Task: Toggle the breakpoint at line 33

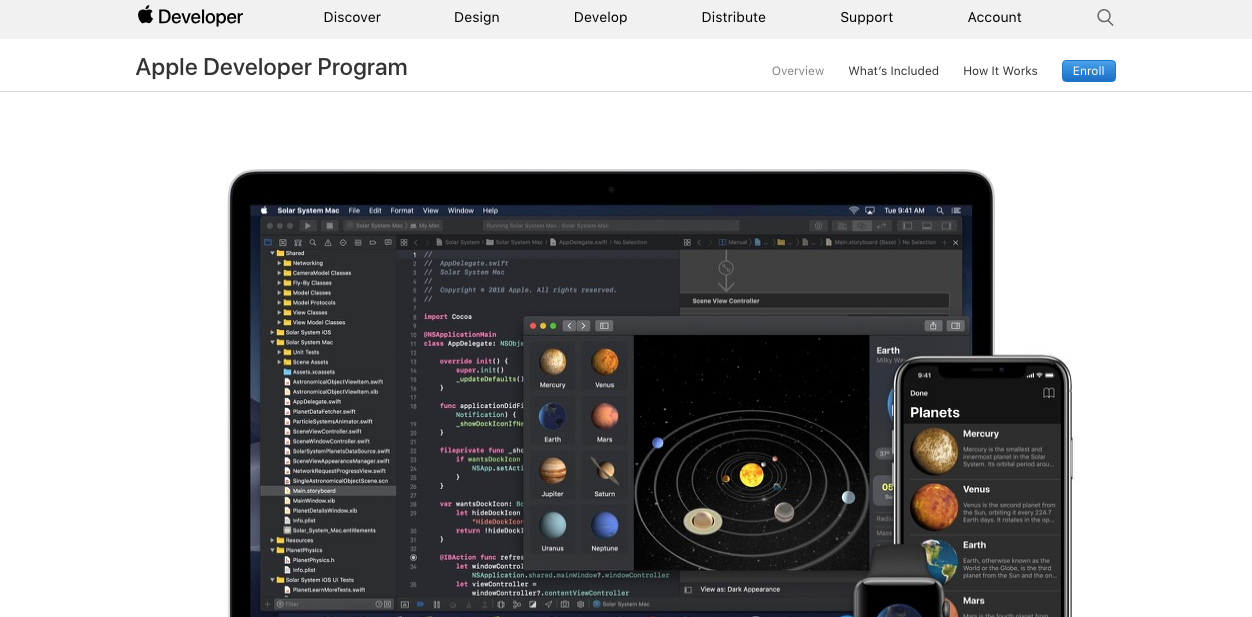Action: [x=412, y=557]
